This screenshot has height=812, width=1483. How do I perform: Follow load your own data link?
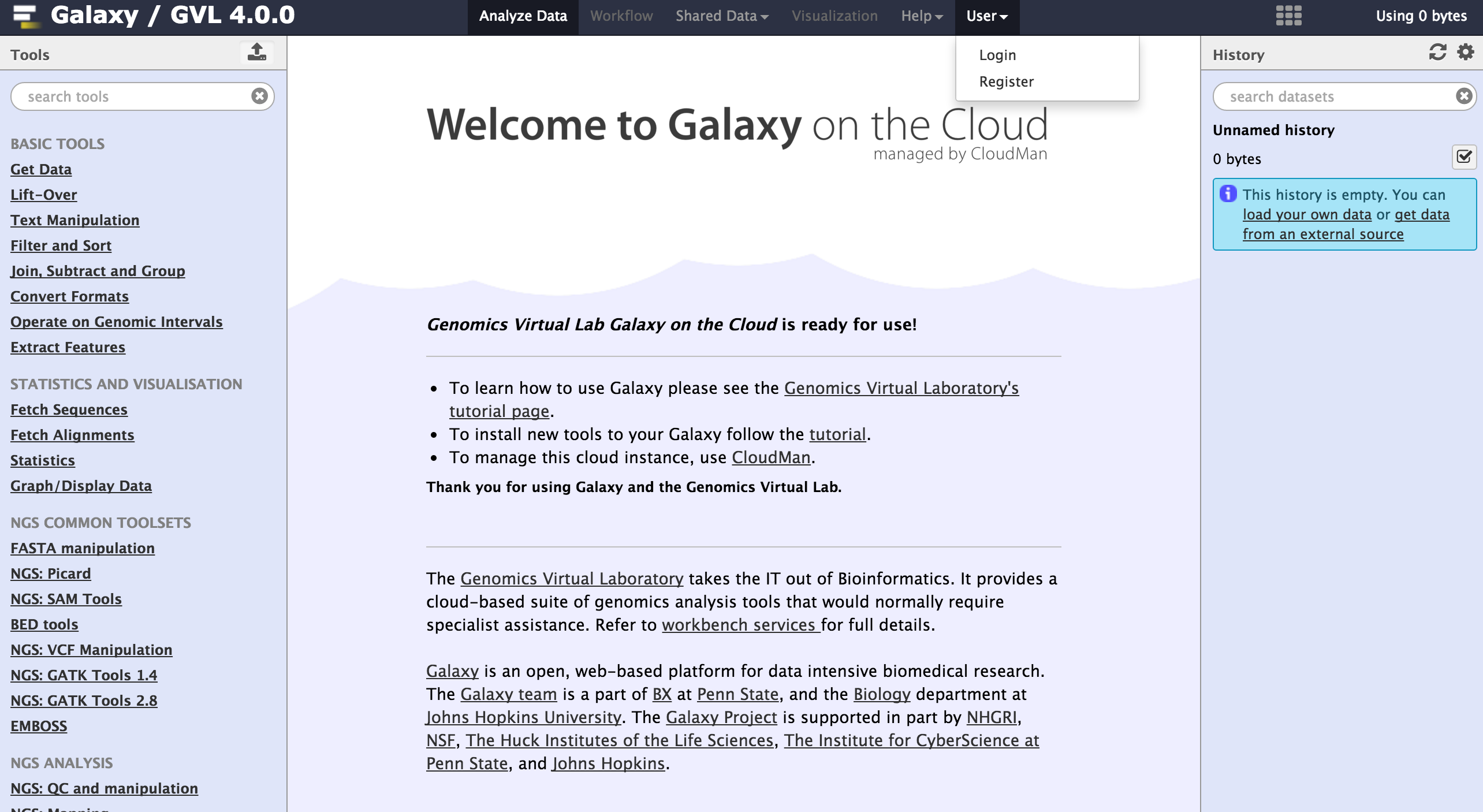point(1307,214)
